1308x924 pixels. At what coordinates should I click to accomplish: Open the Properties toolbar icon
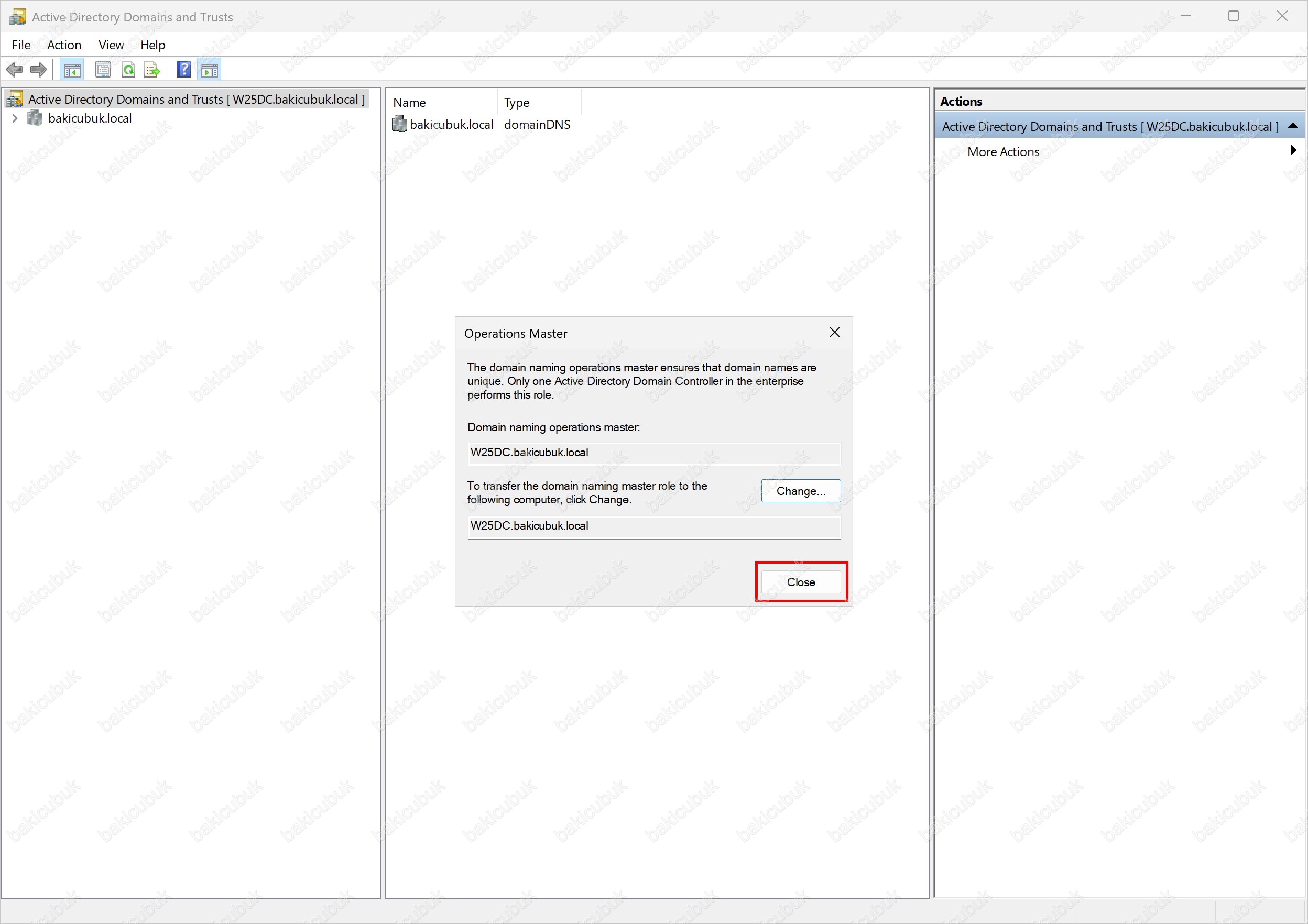click(103, 70)
